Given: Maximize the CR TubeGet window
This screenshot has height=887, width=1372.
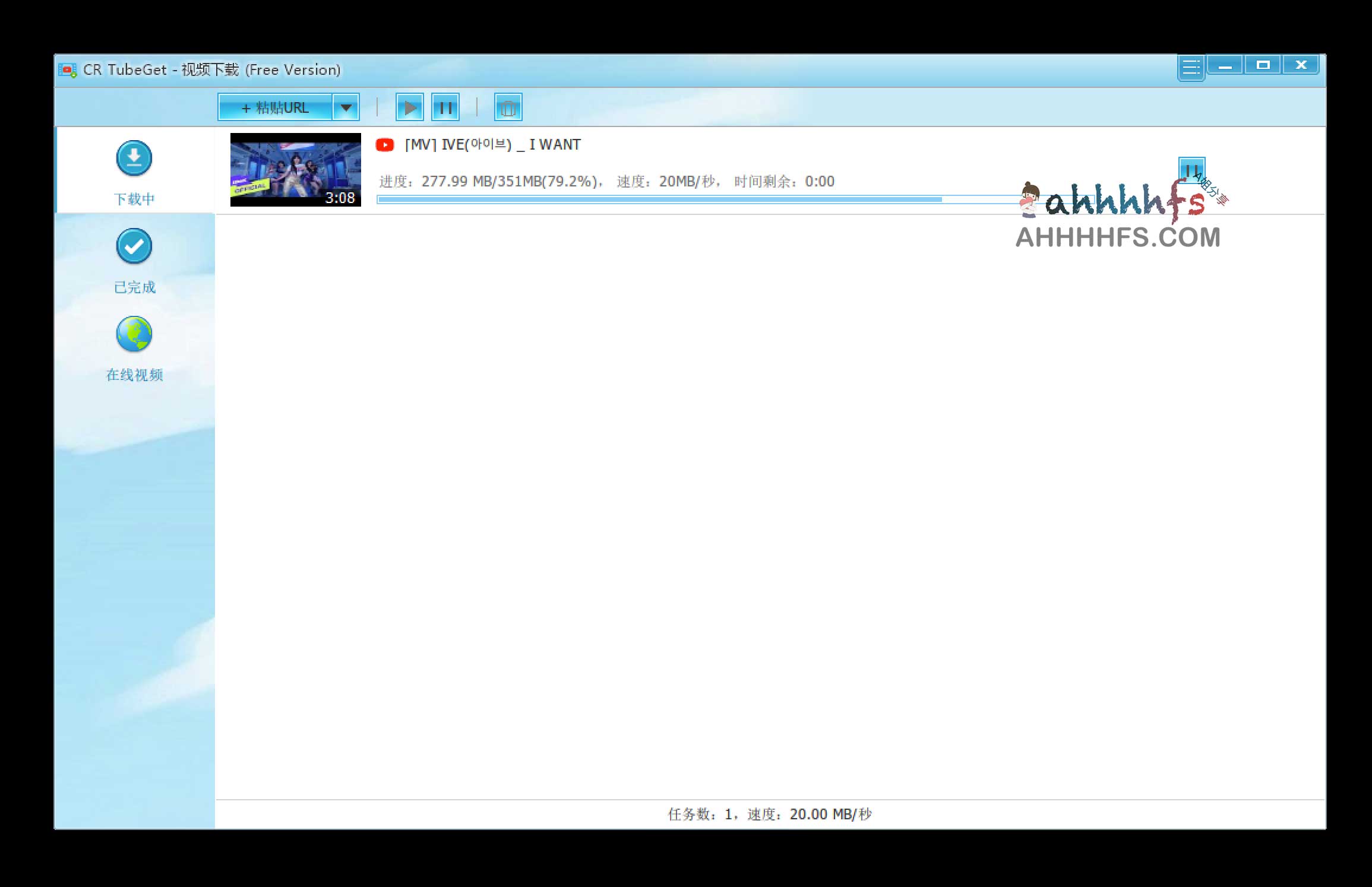Looking at the screenshot, I should pyautogui.click(x=1263, y=65).
